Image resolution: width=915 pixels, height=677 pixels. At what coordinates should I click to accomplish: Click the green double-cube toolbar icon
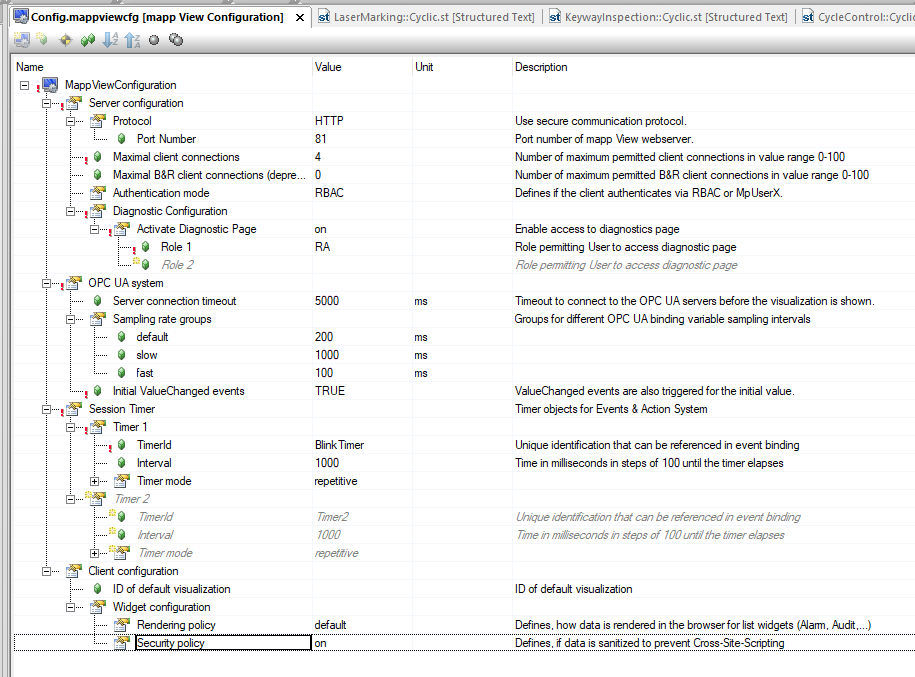pyautogui.click(x=88, y=40)
